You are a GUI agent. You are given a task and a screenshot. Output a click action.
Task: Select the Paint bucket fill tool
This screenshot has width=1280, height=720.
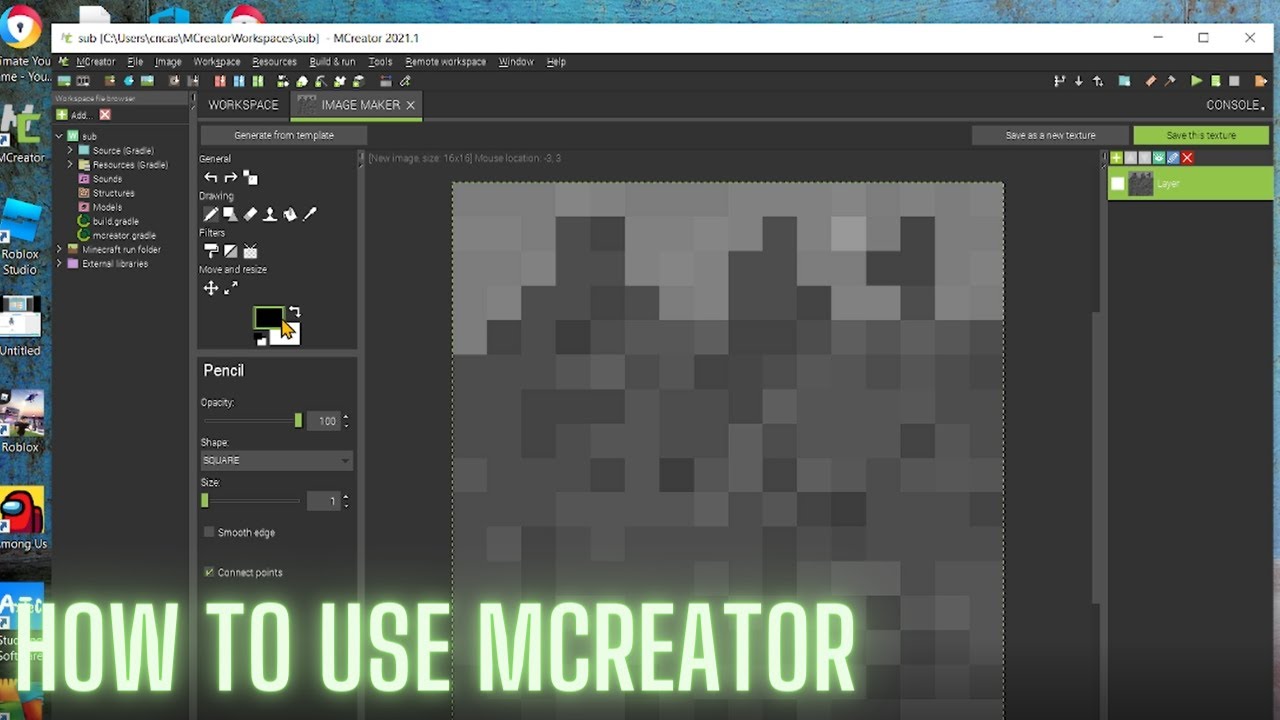[290, 214]
